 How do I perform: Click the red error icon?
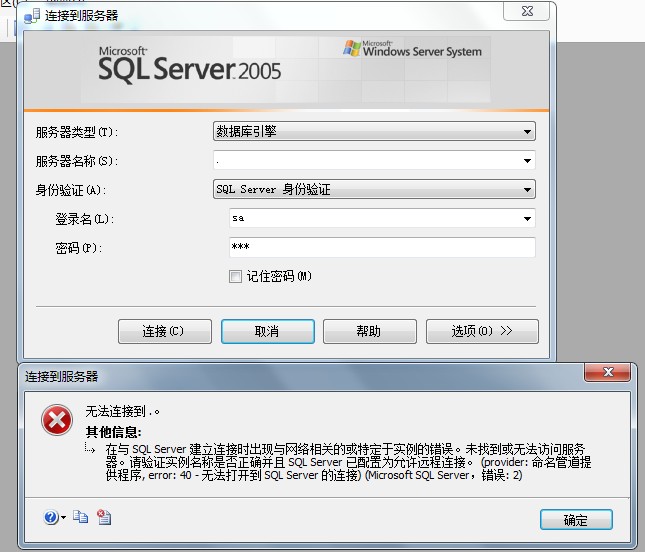[57, 420]
